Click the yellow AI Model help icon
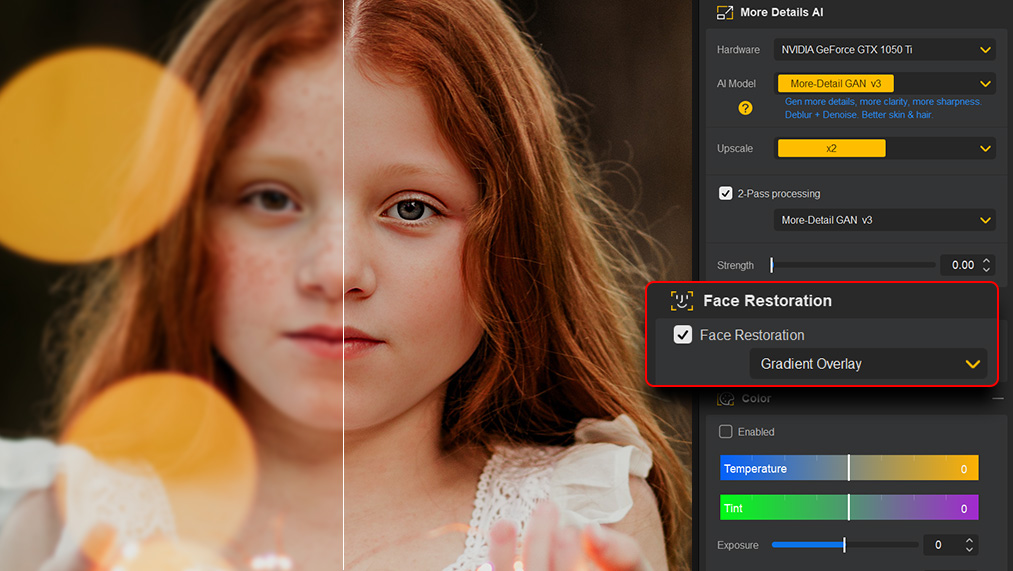The height and width of the screenshot is (571, 1013). [745, 108]
